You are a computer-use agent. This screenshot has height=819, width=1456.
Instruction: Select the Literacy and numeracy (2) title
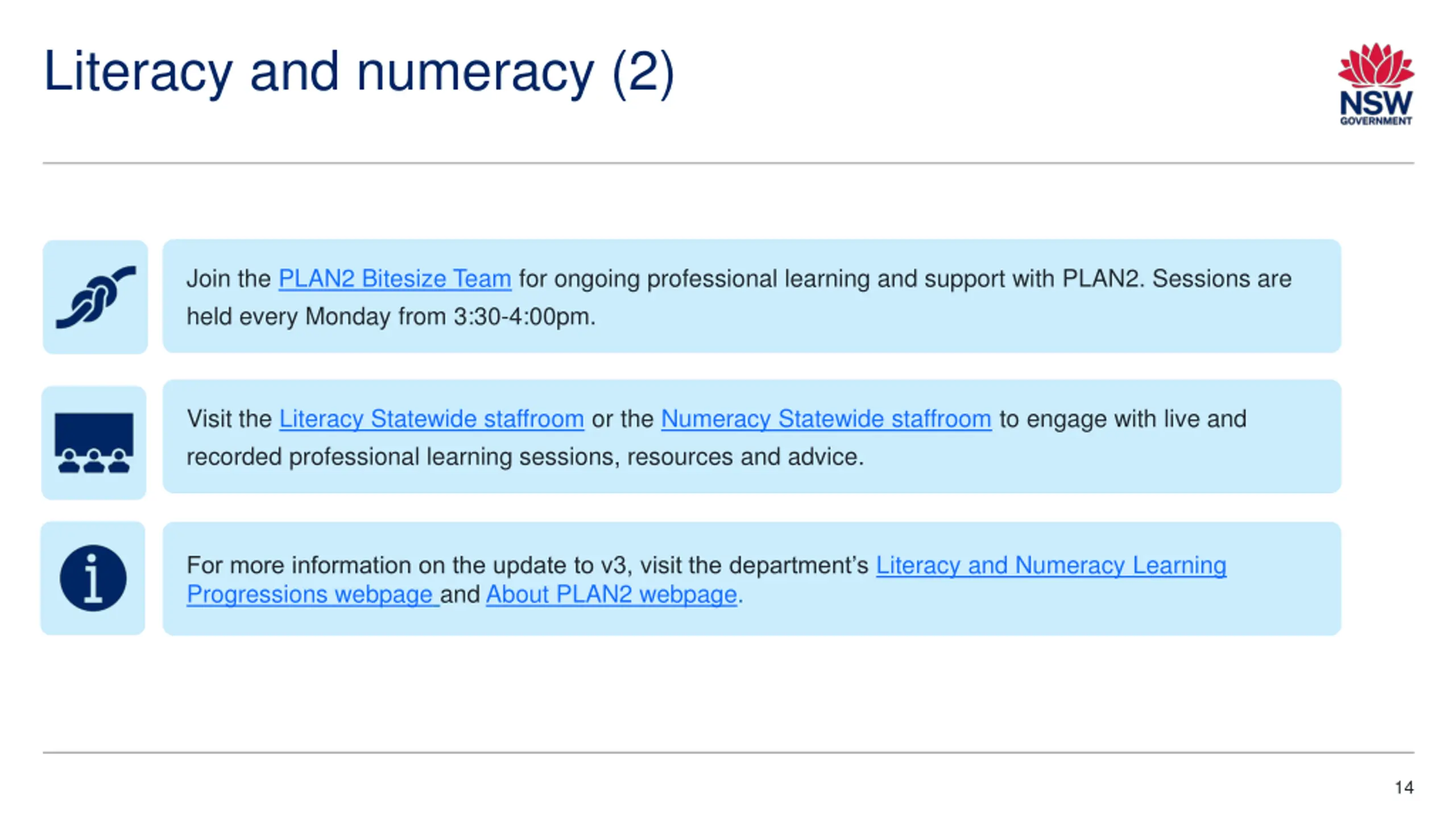pyautogui.click(x=359, y=72)
